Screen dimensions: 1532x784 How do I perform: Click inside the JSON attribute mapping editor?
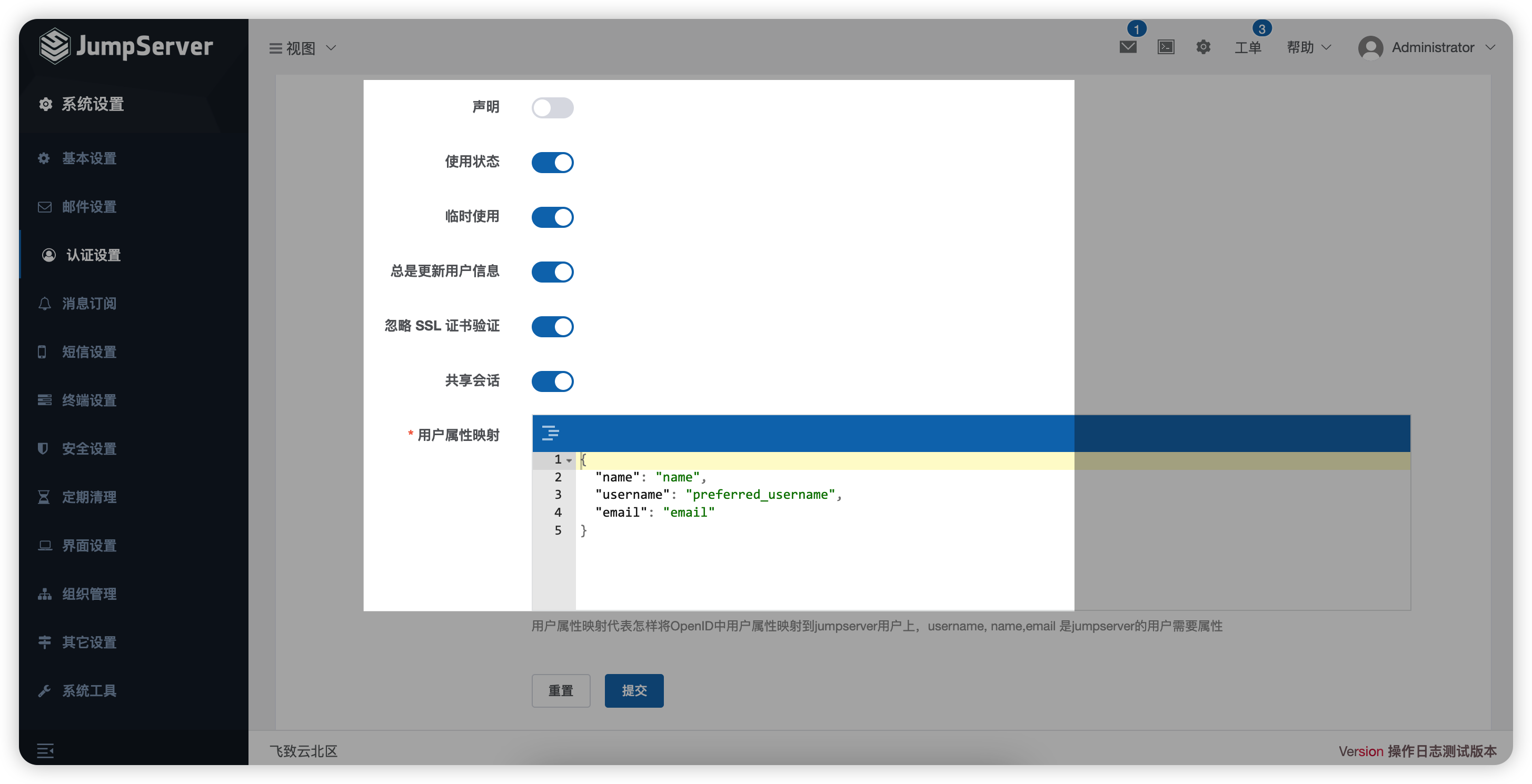[x=833, y=565]
